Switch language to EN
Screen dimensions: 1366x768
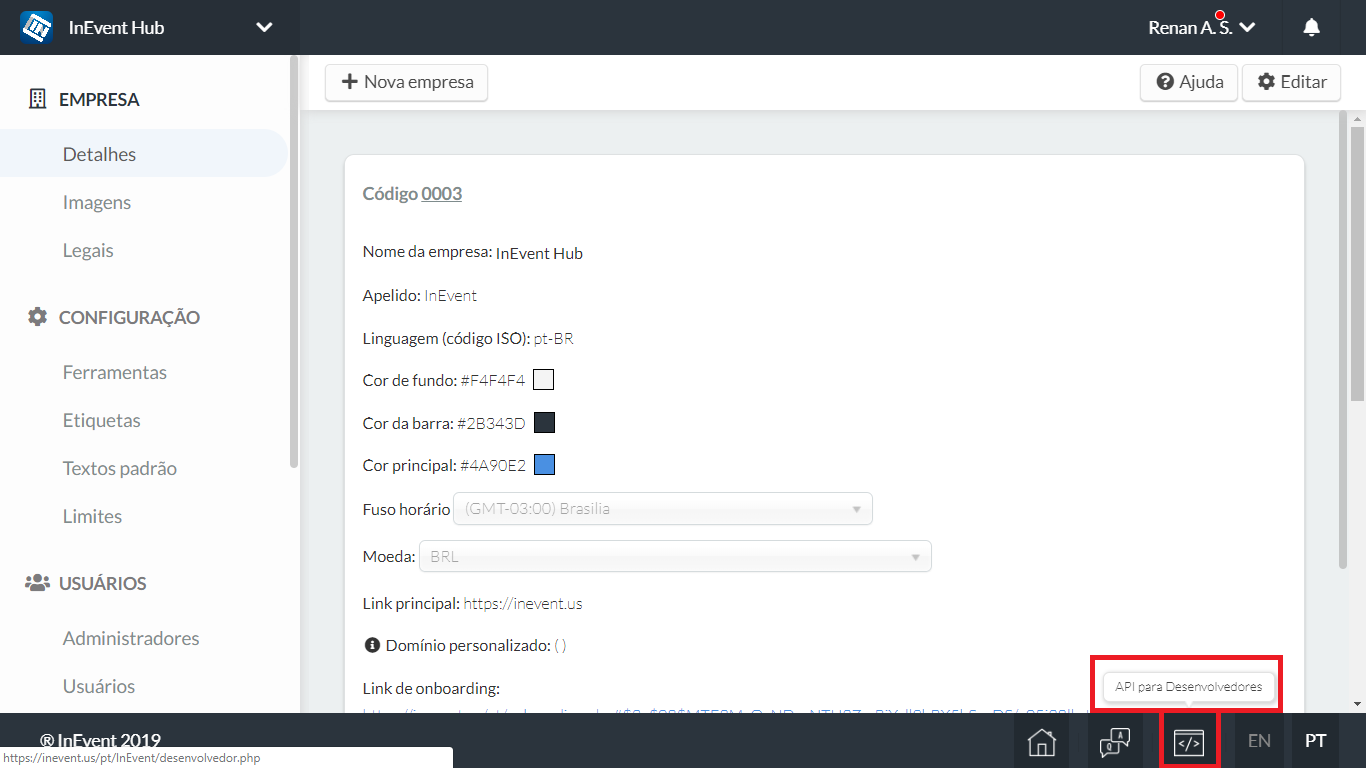point(1259,741)
